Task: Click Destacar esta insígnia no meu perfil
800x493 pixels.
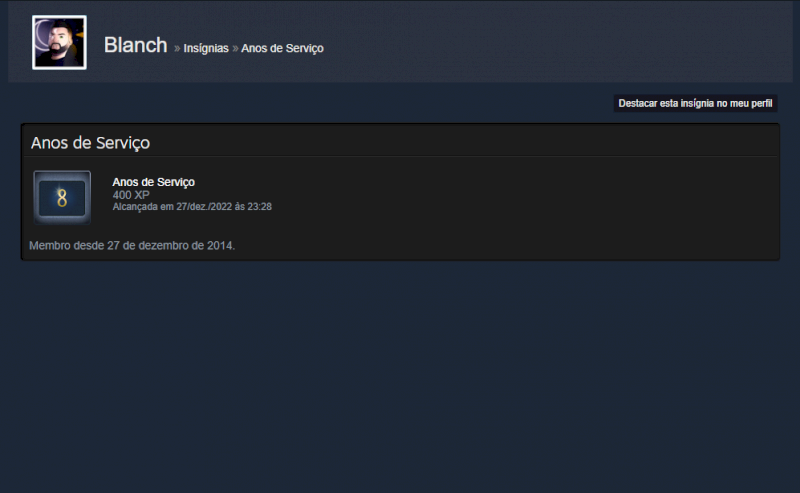Action: click(695, 103)
